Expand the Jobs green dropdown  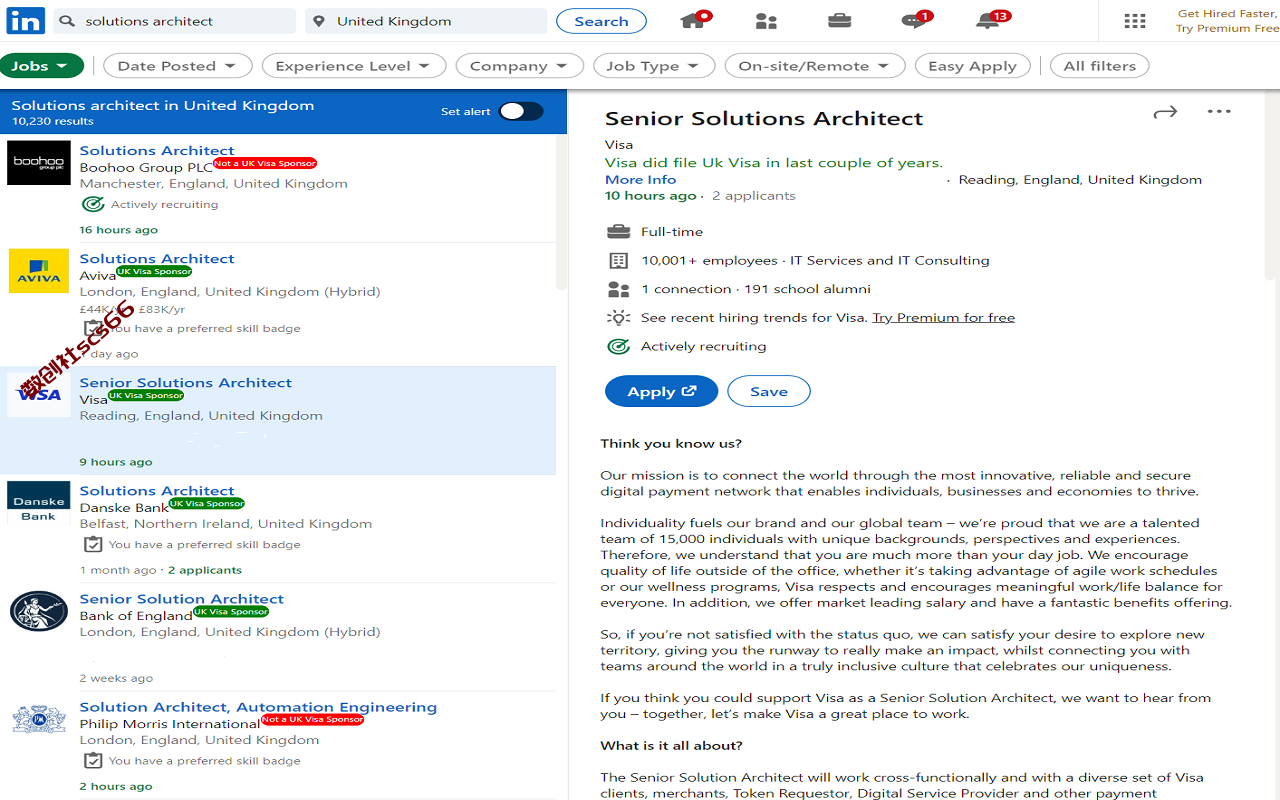coord(41,66)
